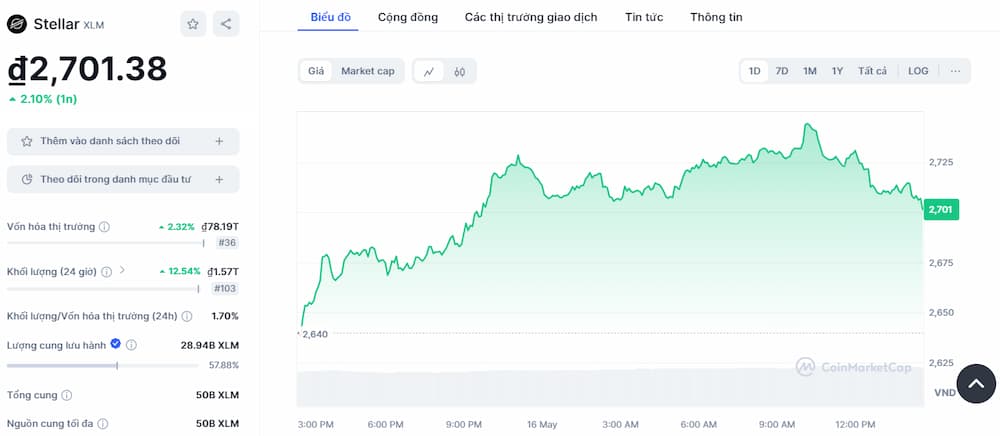Switch to candlestick chart icon
This screenshot has height=436, width=1000.
point(460,71)
